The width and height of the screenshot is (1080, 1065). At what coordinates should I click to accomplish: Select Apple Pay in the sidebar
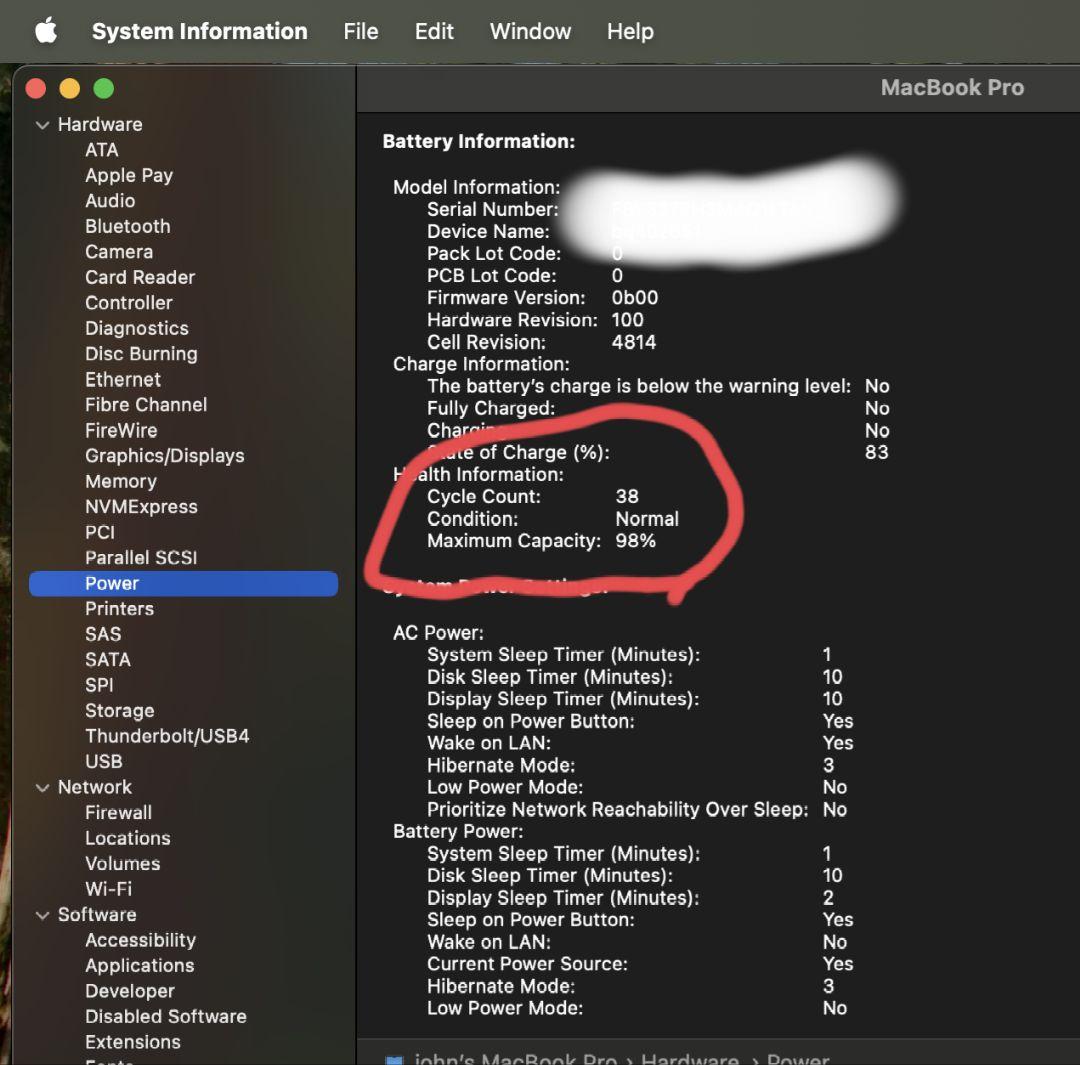[129, 176]
